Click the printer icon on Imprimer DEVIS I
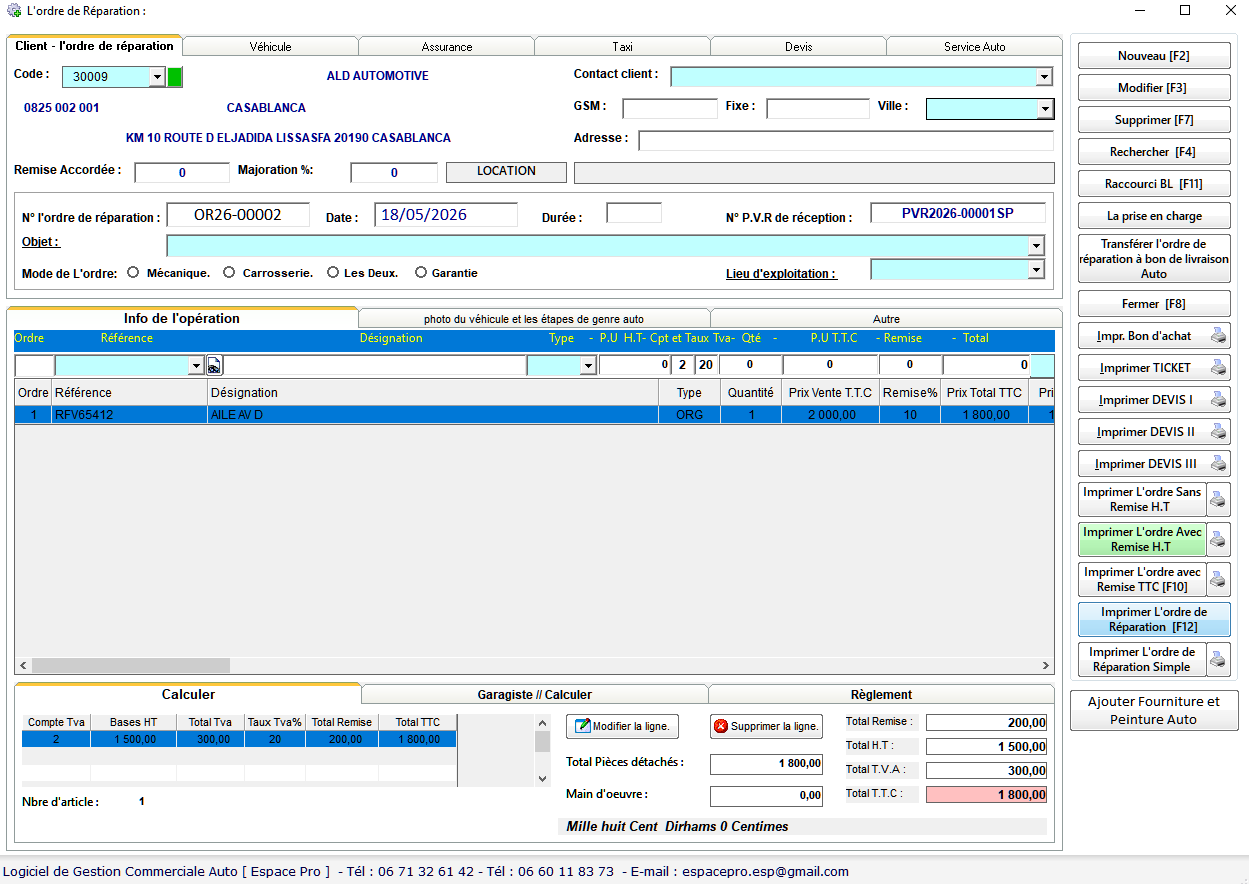Image resolution: width=1249 pixels, height=884 pixels. tap(1218, 400)
